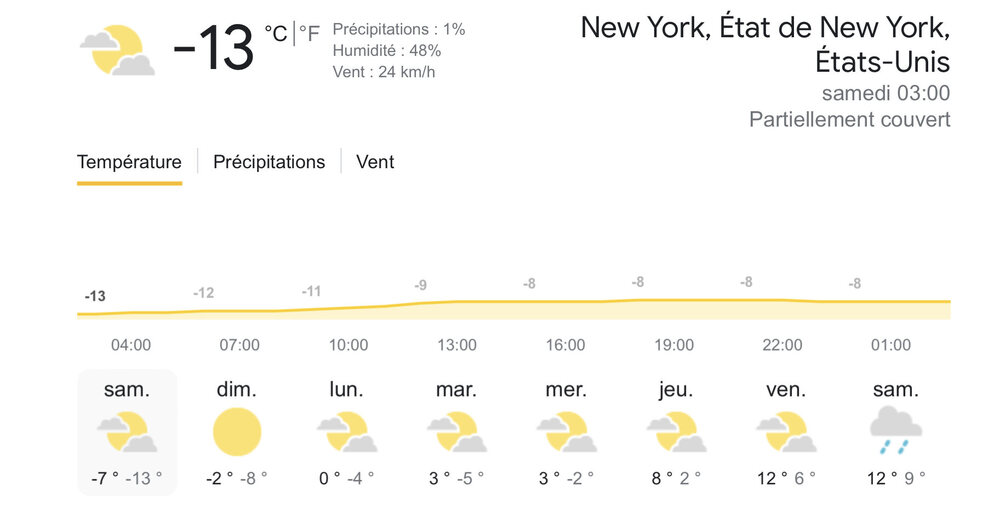This screenshot has width=1000, height=509.
Task: Click the -13 point on temperature graph
Action: (95, 297)
